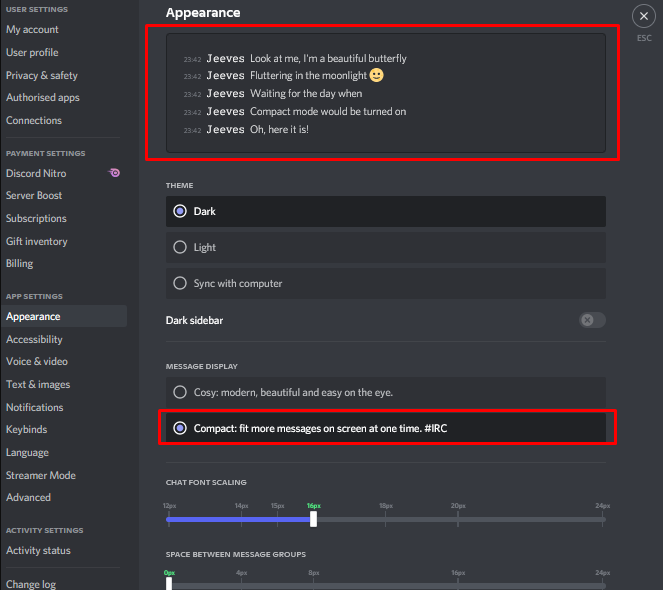Click the chat font scaling slider handle
The image size is (663, 590).
pyautogui.click(x=314, y=519)
